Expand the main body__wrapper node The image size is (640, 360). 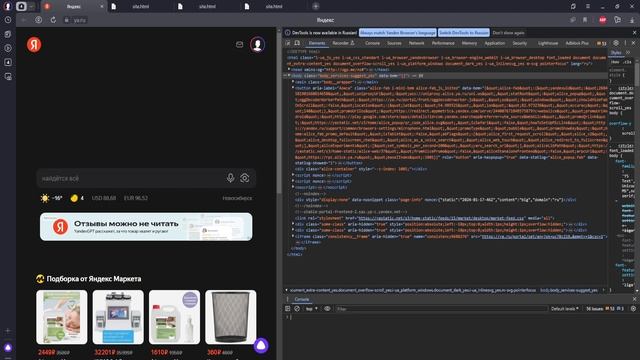(x=293, y=82)
